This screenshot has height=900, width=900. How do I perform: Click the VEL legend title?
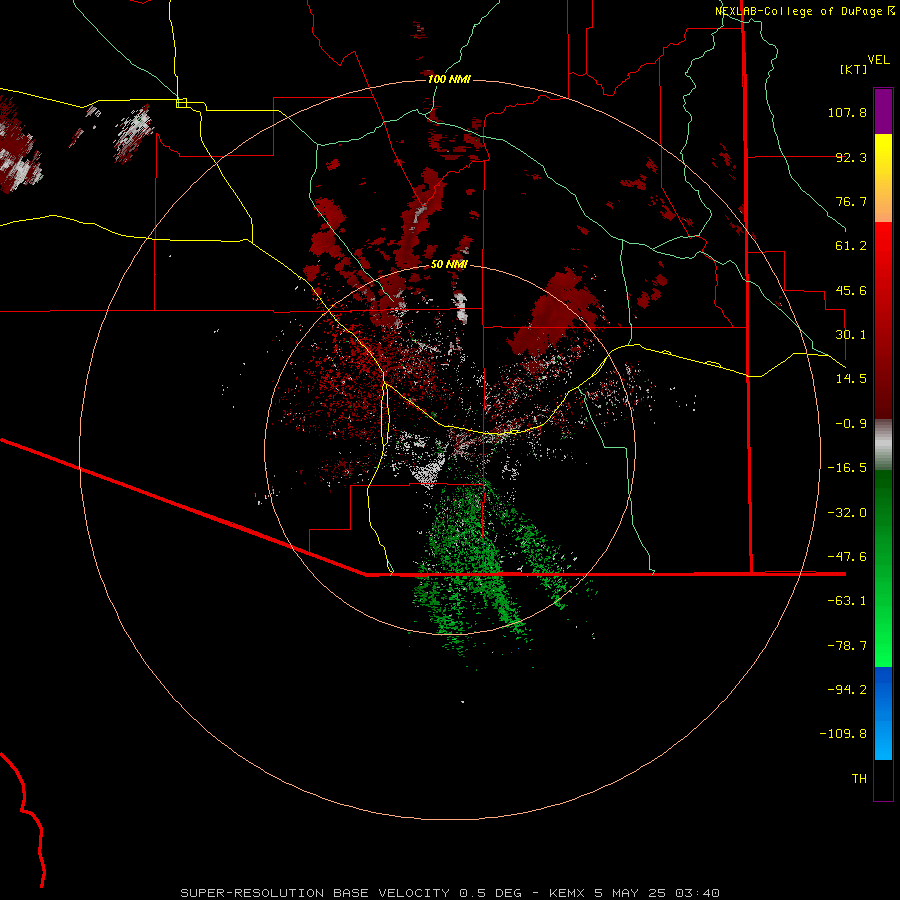[878, 60]
